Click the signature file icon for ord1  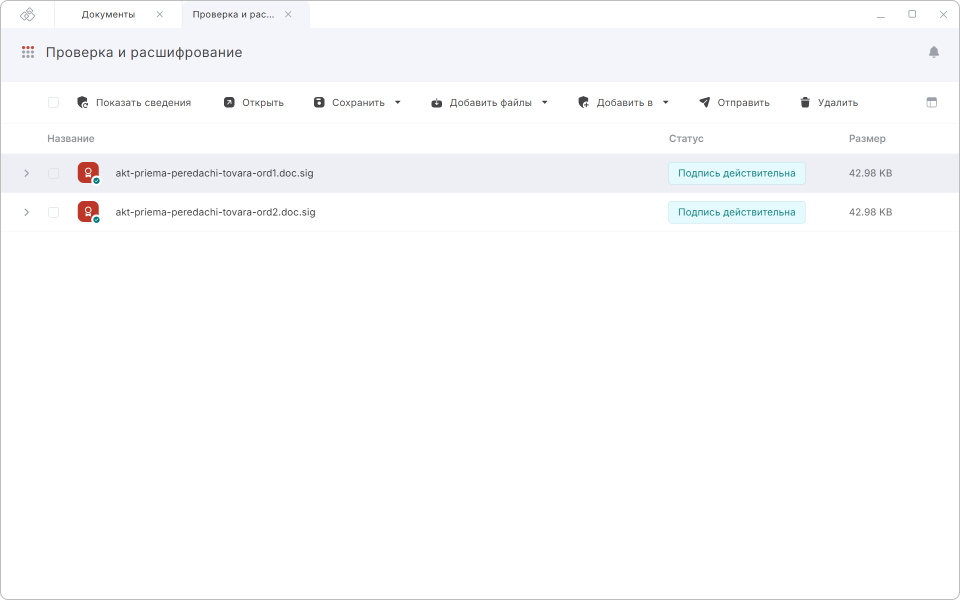[x=88, y=173]
